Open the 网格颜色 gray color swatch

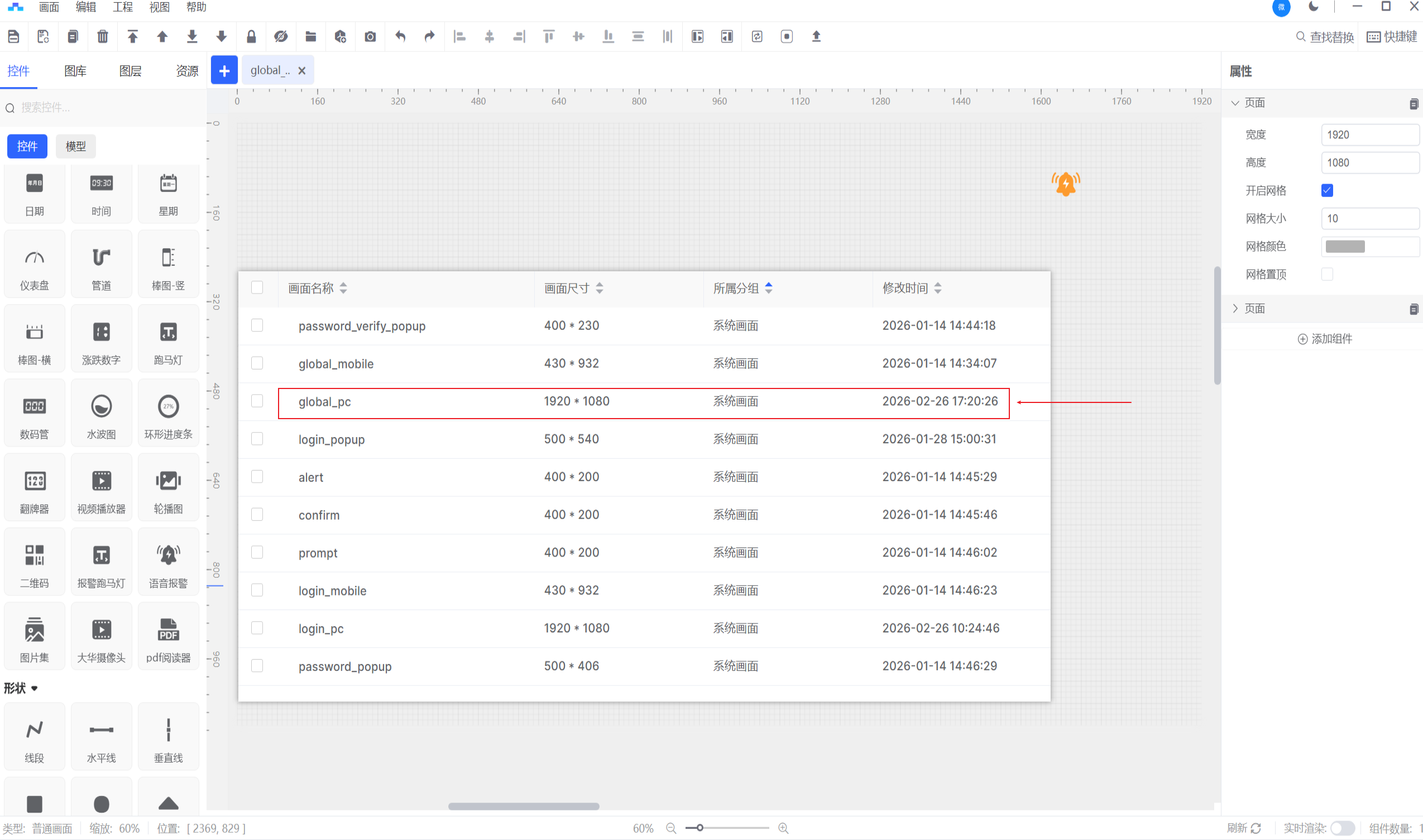pyautogui.click(x=1345, y=247)
